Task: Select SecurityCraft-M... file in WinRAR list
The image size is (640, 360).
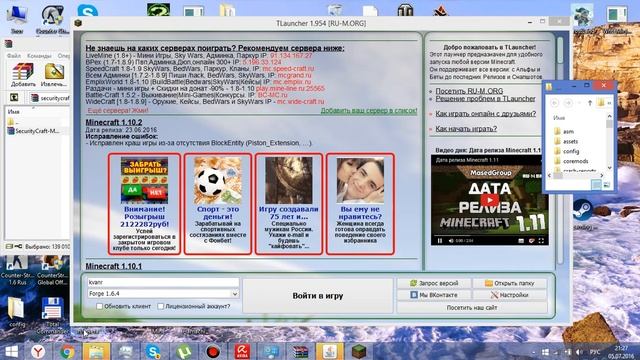Action: [34, 131]
